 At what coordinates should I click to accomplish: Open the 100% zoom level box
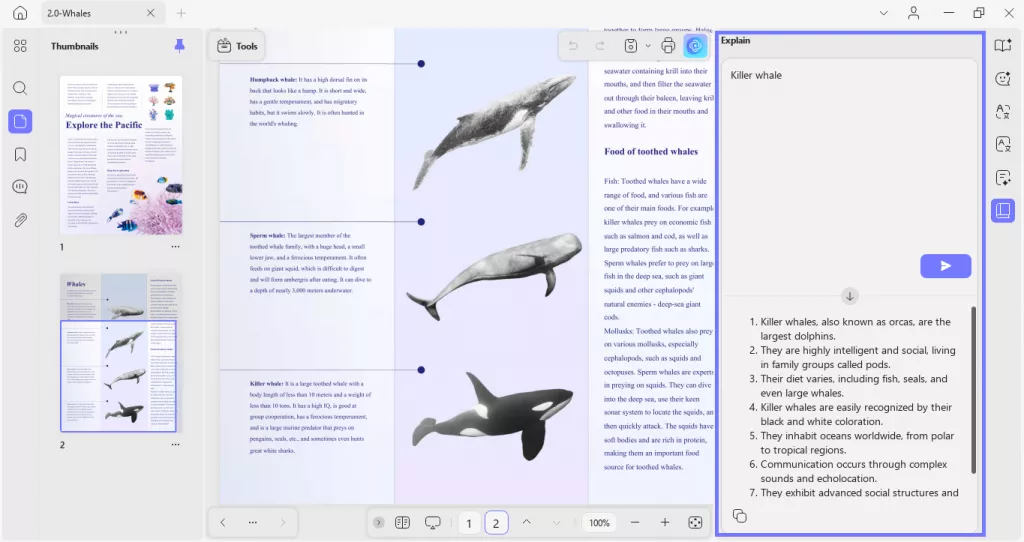click(x=599, y=522)
